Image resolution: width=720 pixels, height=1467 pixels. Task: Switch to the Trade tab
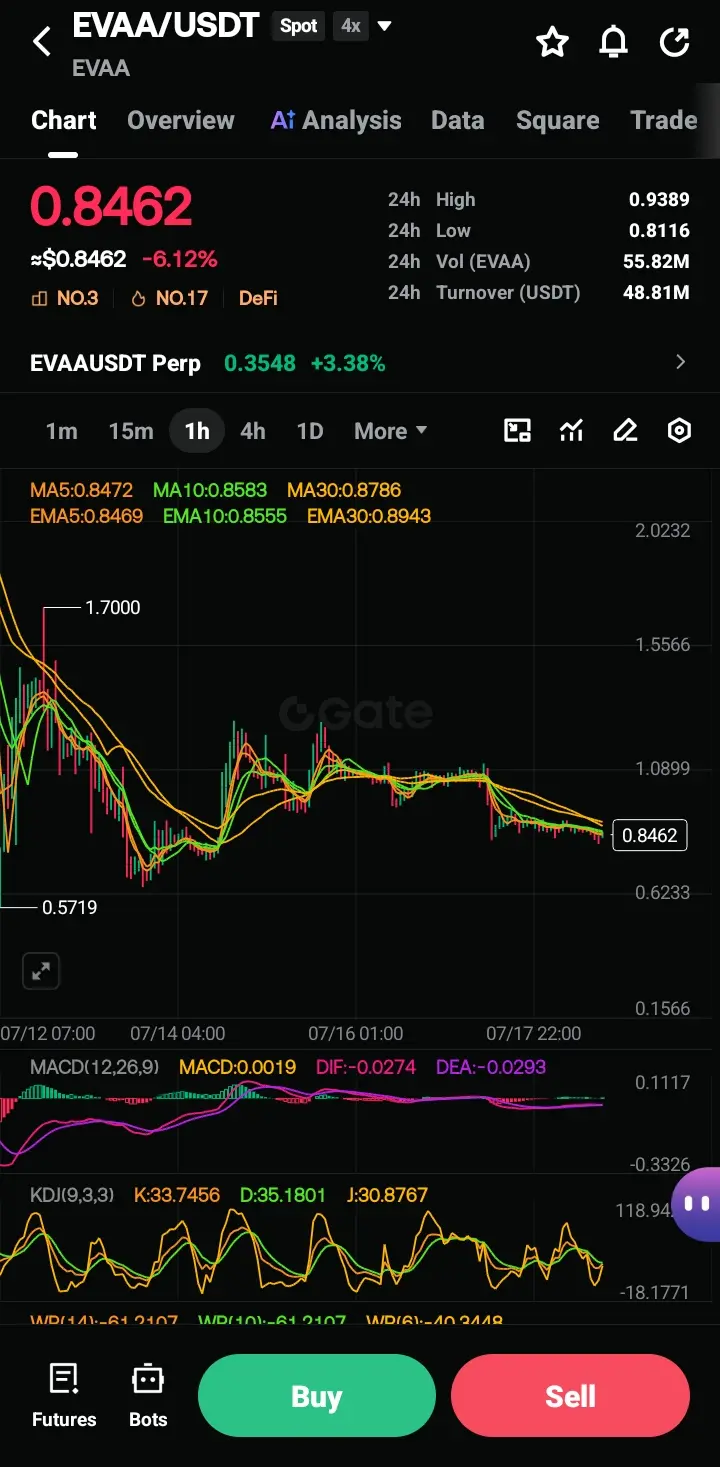click(664, 121)
